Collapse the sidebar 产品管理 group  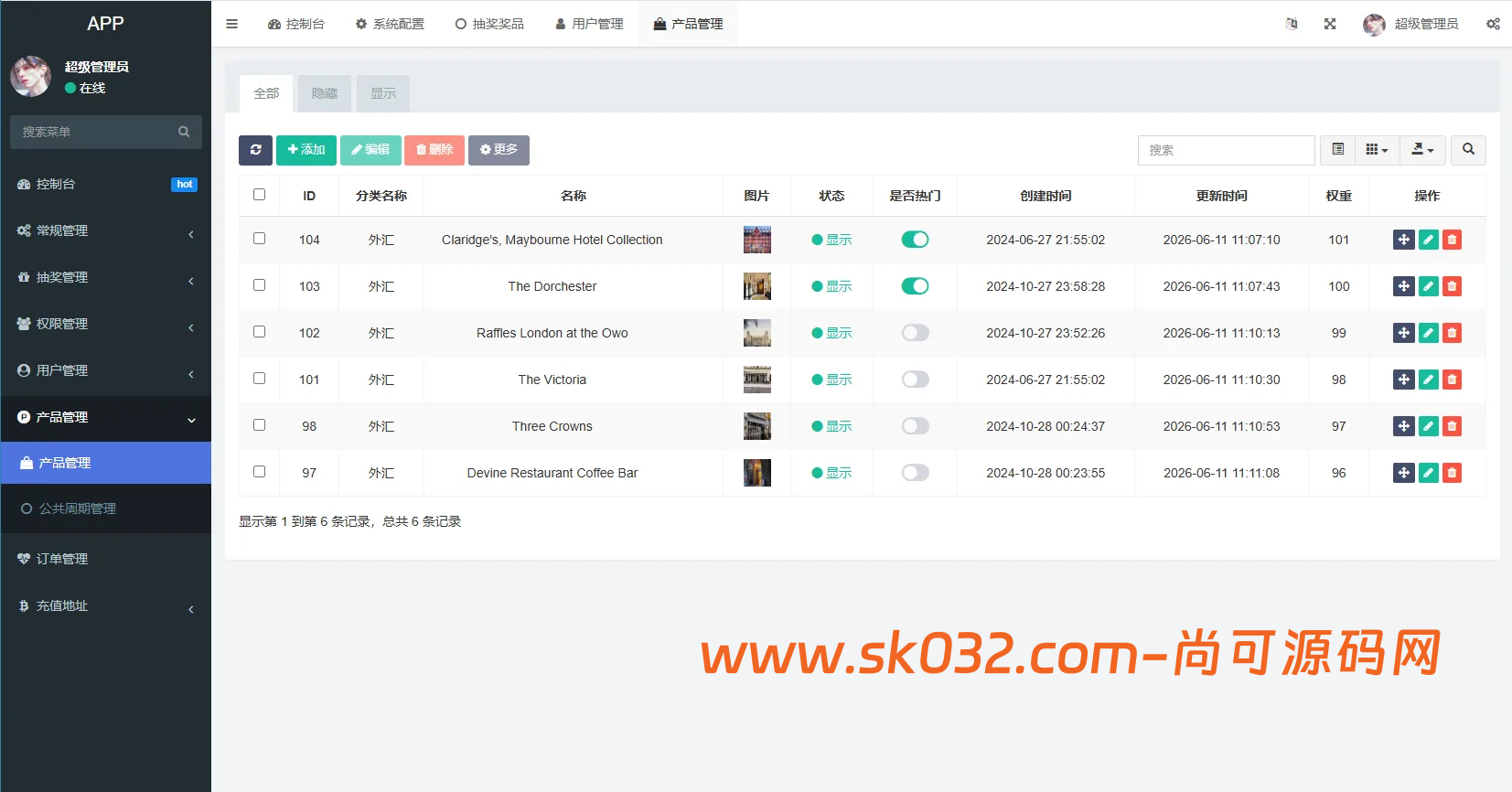(106, 417)
